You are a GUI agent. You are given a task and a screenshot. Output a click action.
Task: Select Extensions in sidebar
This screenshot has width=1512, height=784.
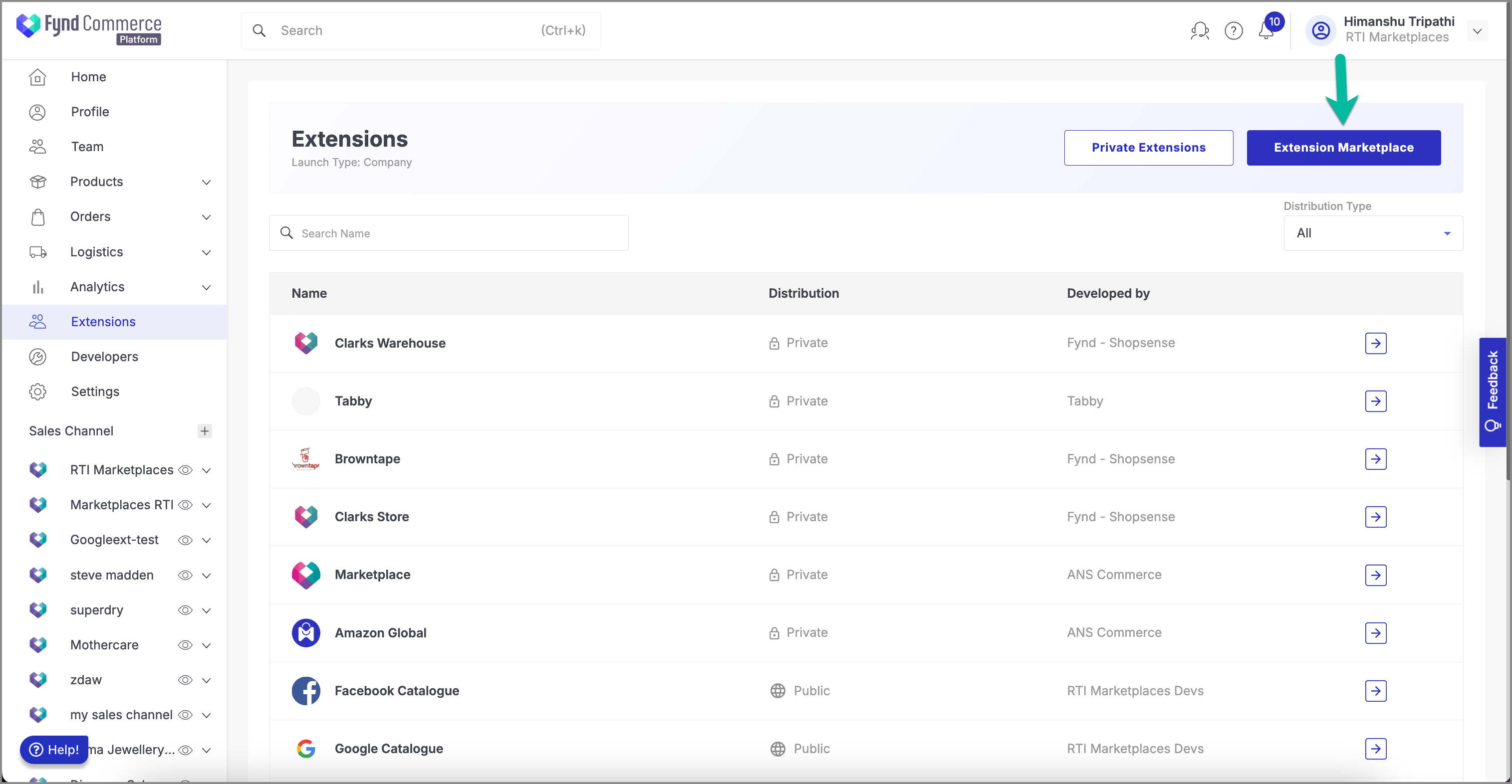[114, 322]
